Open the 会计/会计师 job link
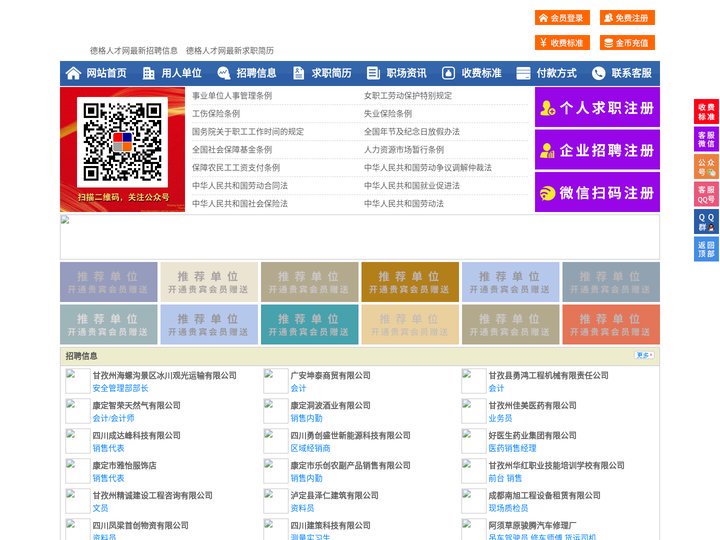 point(113,418)
